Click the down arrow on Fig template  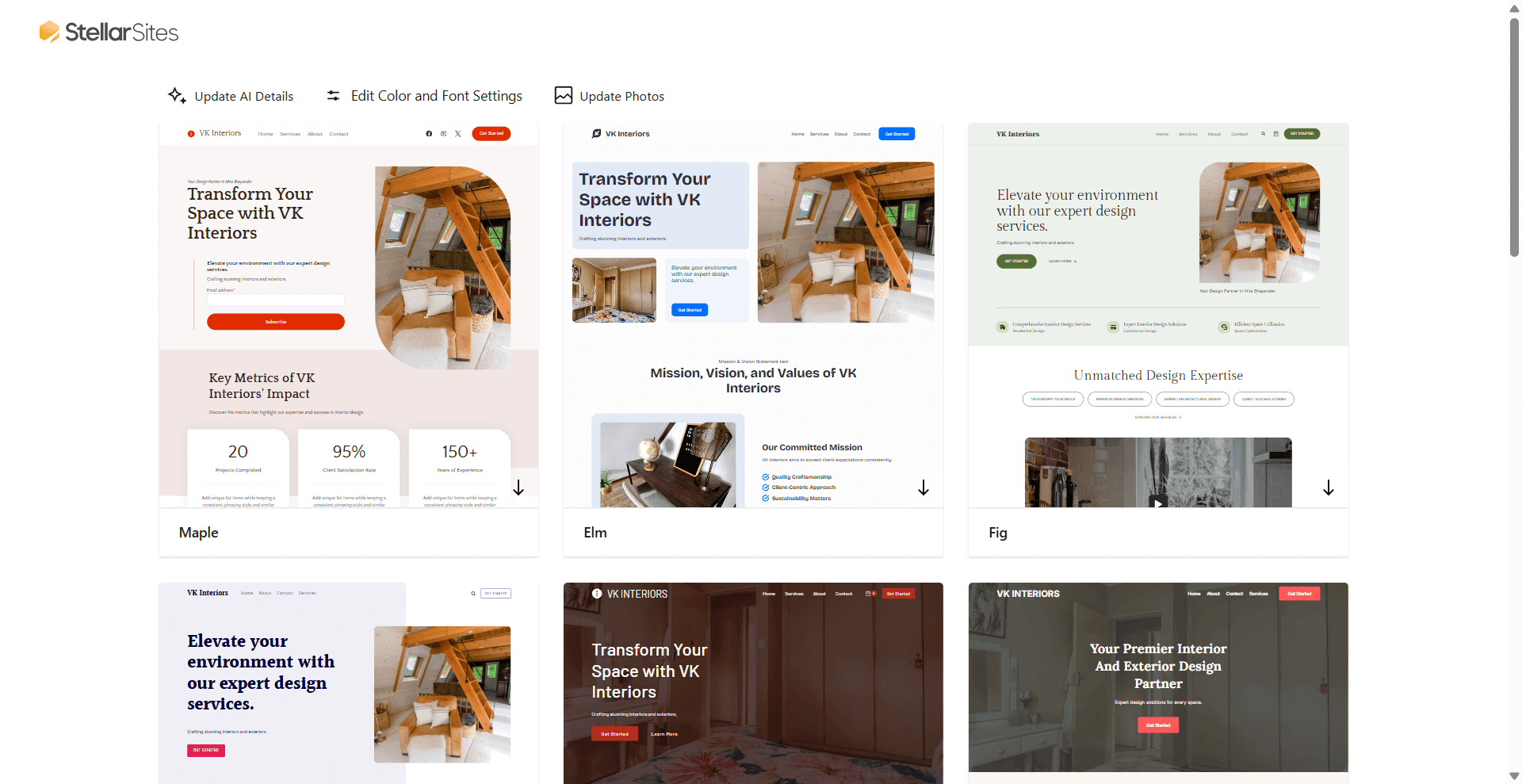click(x=1328, y=488)
